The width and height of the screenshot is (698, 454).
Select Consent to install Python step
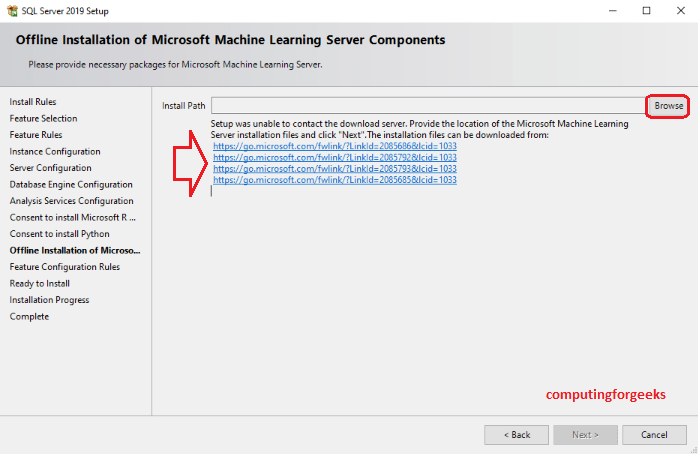coord(59,234)
